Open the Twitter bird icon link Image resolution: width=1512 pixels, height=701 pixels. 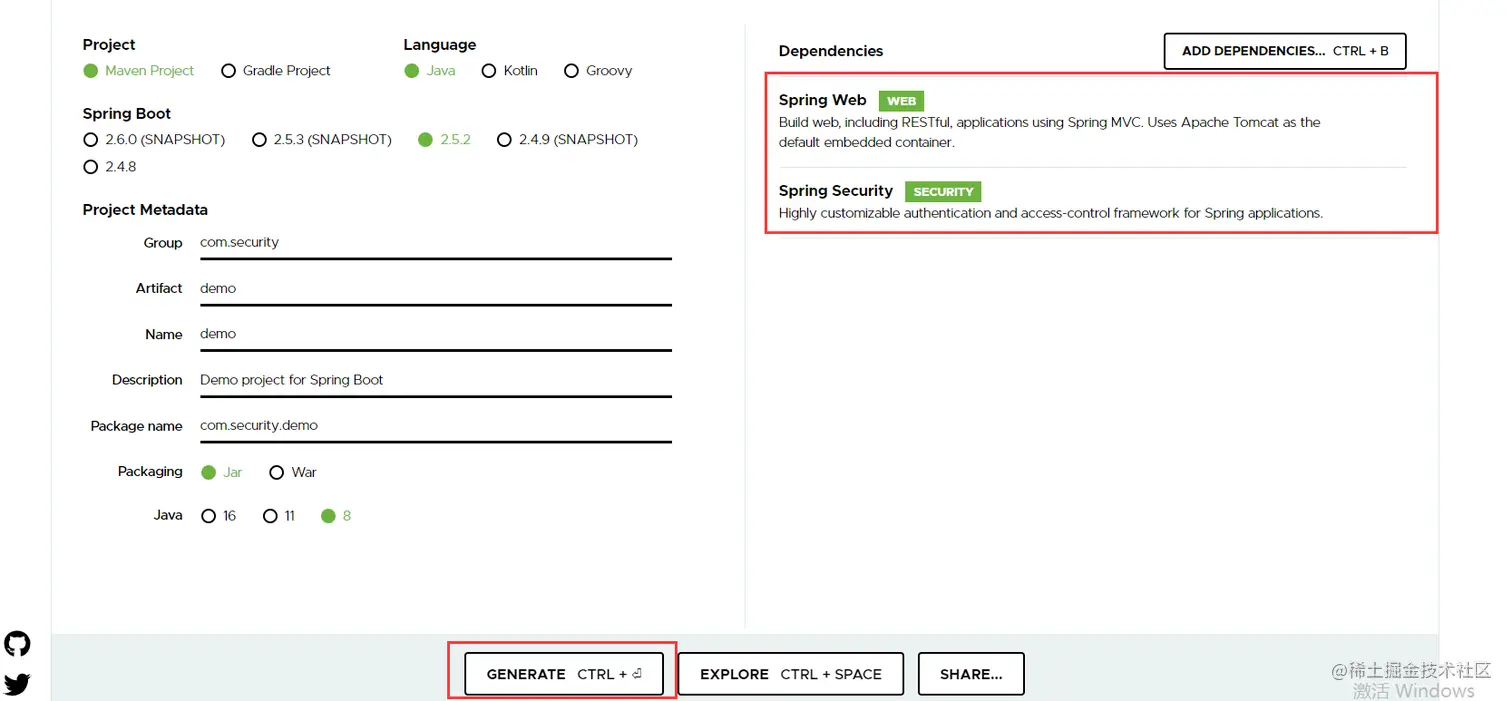pyautogui.click(x=17, y=685)
